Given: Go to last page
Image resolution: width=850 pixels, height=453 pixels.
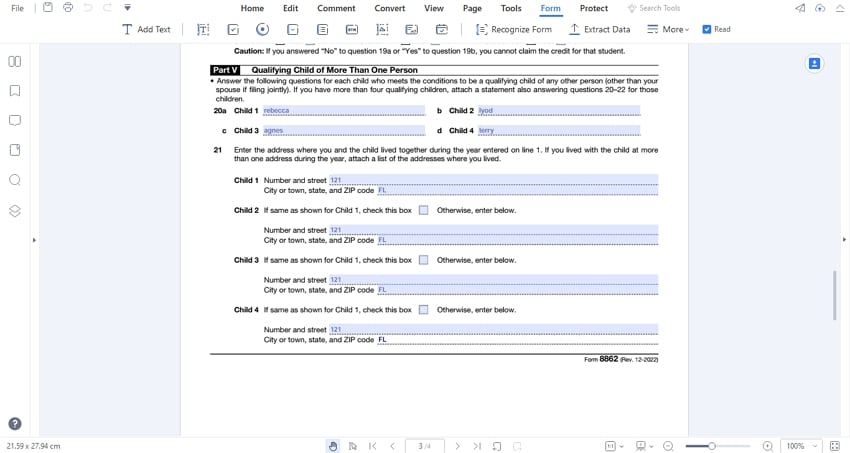Looking at the screenshot, I should (x=477, y=446).
